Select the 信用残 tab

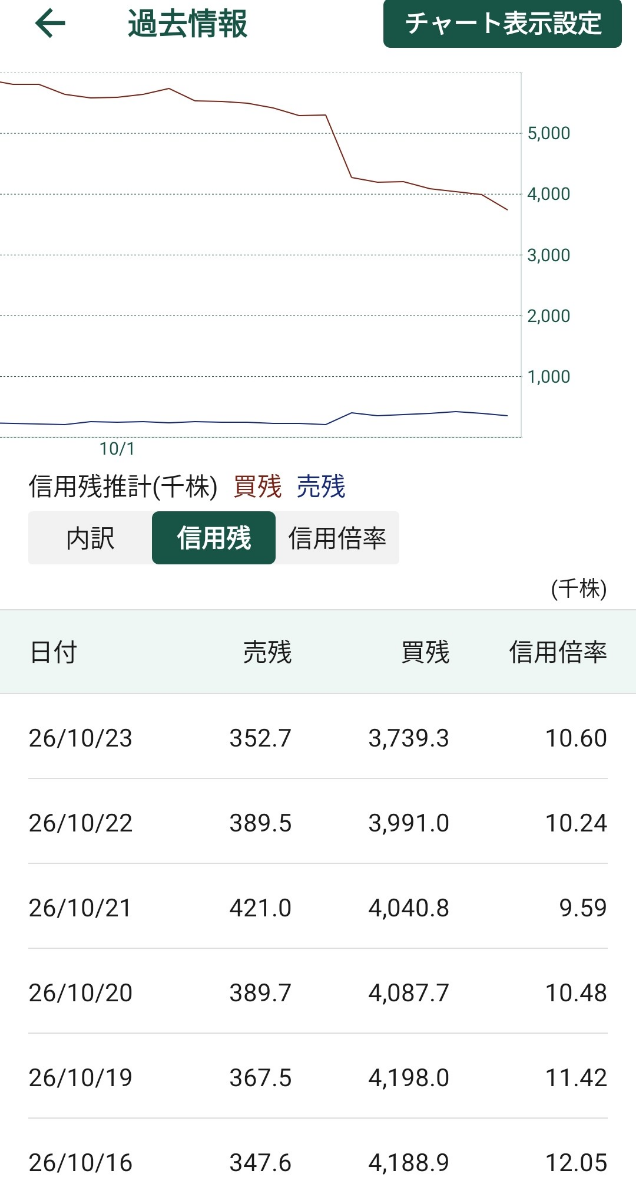[213, 538]
